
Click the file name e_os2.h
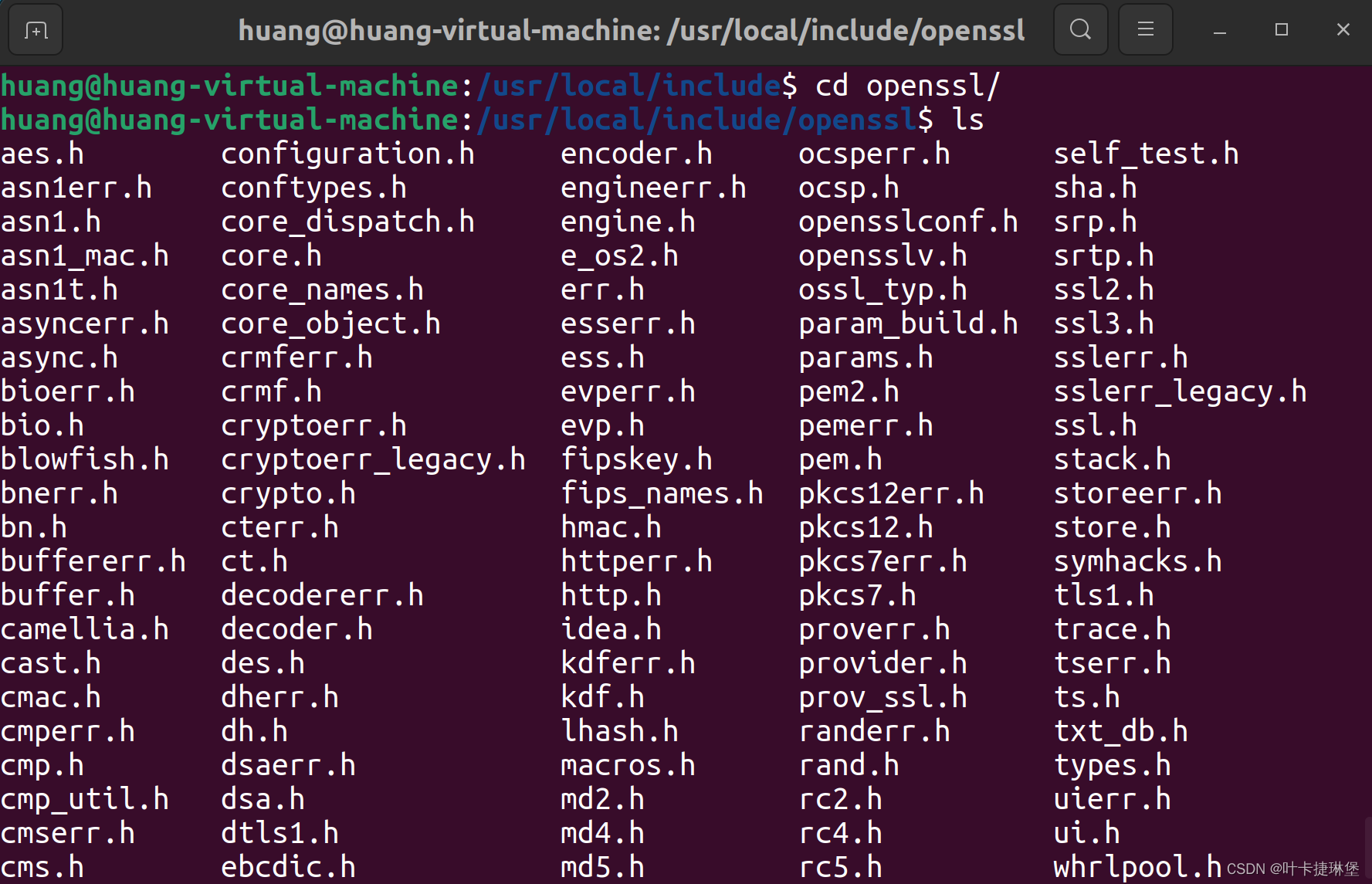[620, 256]
